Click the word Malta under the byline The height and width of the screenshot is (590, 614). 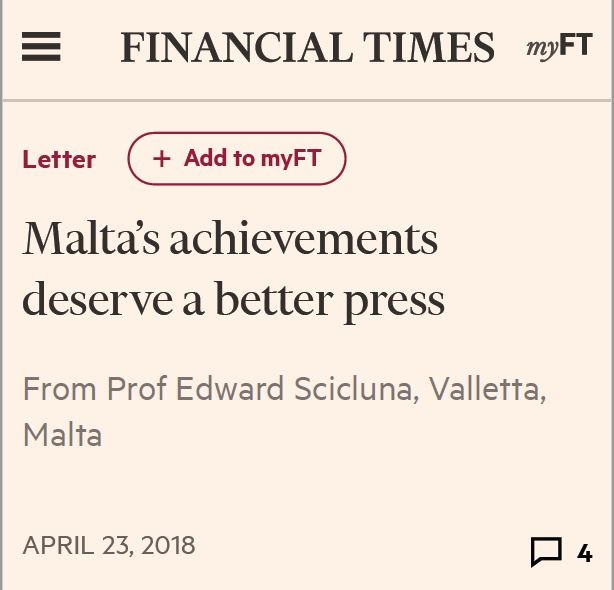(63, 435)
